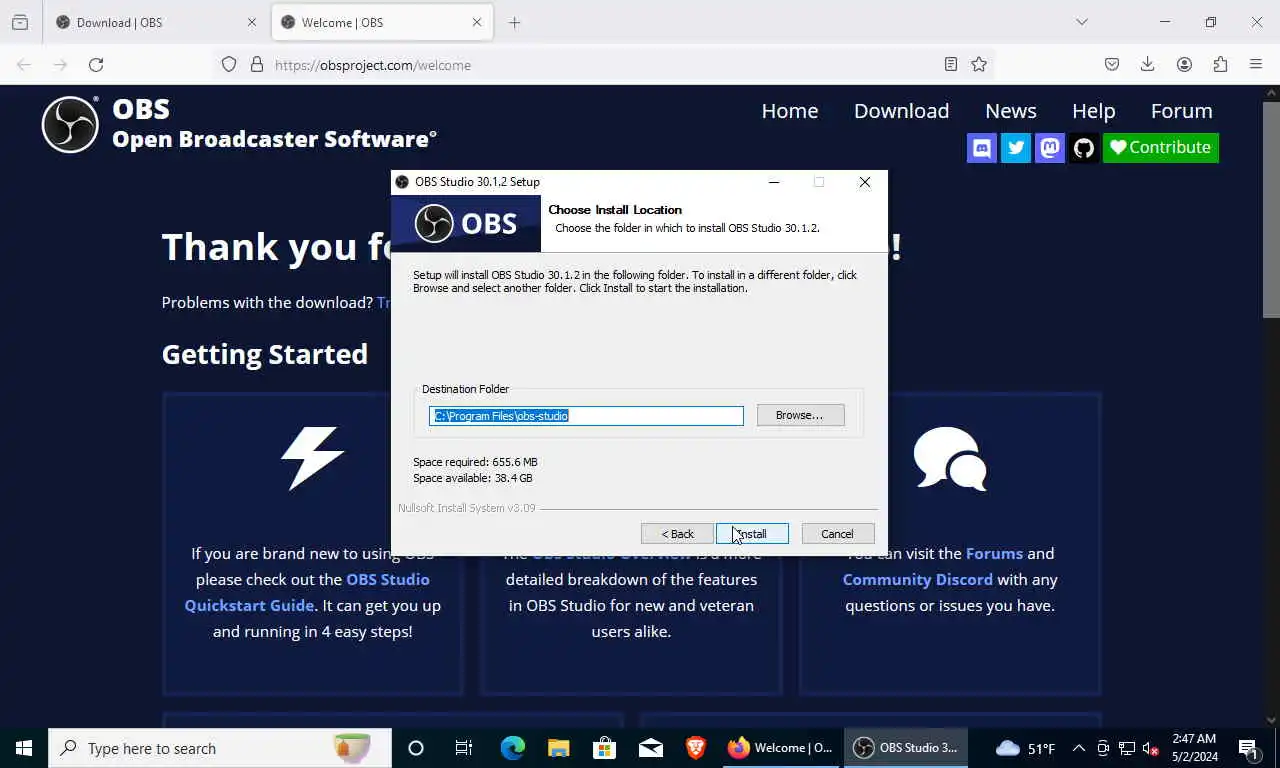The image size is (1280, 768).
Task: Open the Mastodon icon in website header
Action: [1050, 148]
